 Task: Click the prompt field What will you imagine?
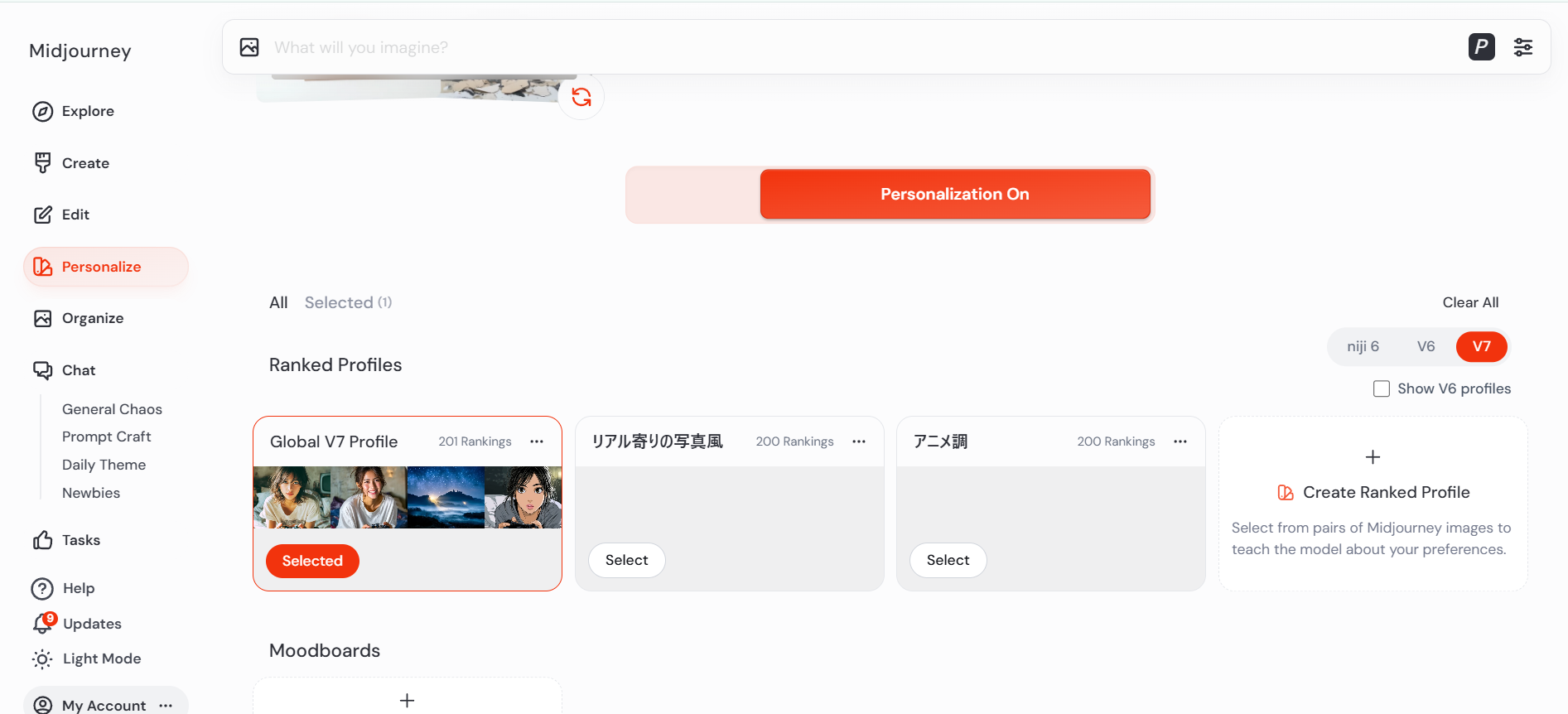click(x=861, y=47)
